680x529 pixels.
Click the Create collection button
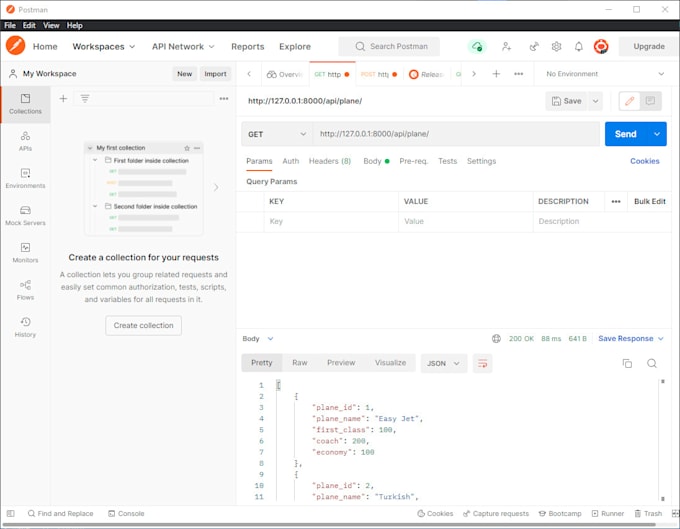[144, 326]
